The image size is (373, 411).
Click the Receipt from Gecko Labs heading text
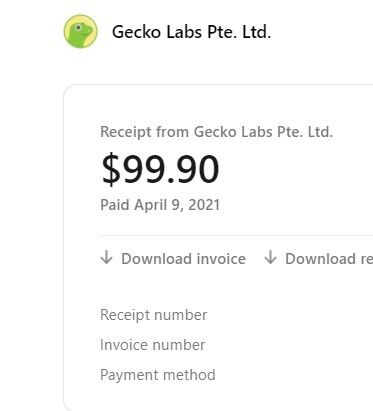[217, 132]
